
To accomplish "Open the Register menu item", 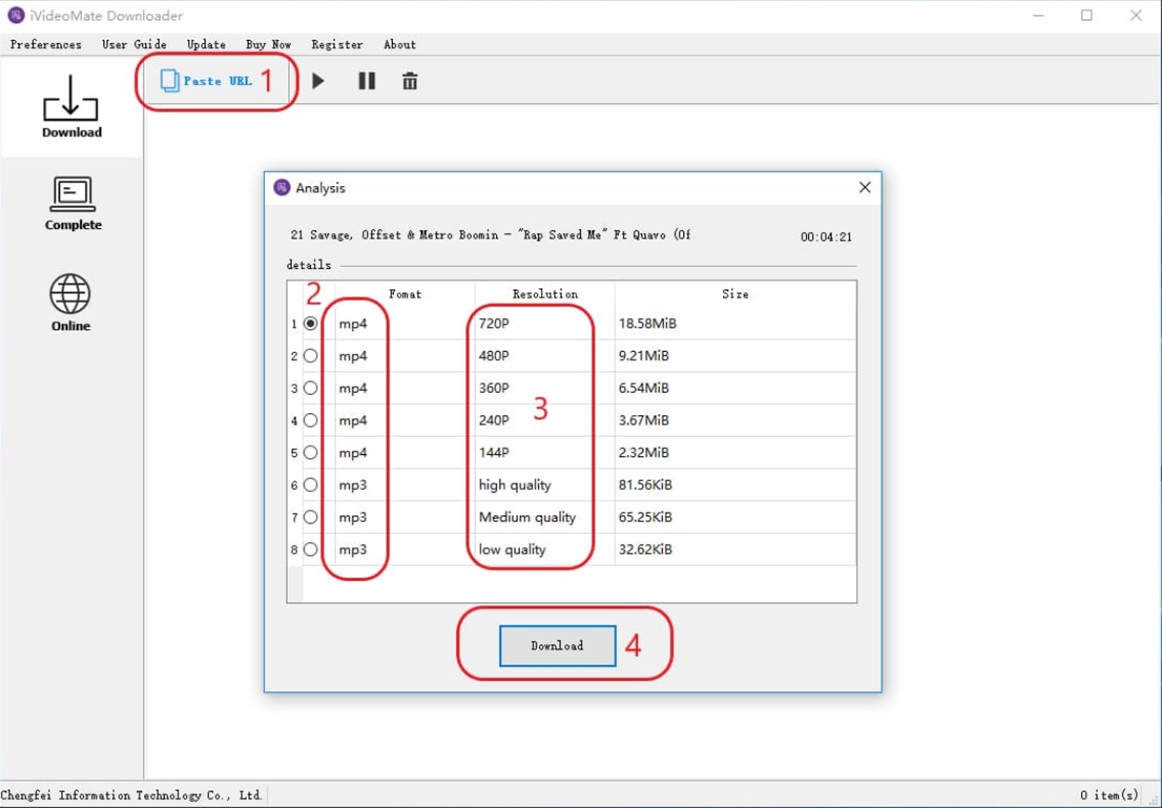I will [337, 44].
